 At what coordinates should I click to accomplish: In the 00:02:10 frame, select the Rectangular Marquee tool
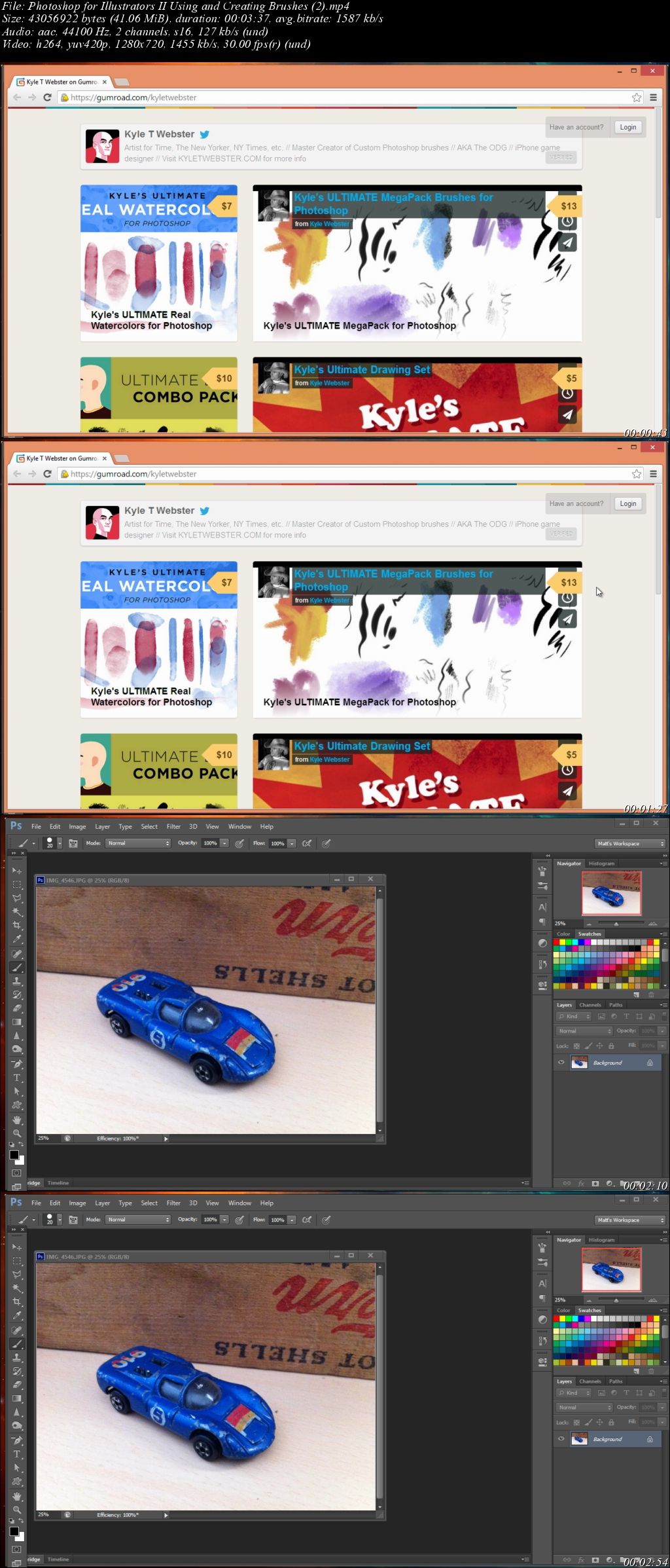[x=17, y=884]
